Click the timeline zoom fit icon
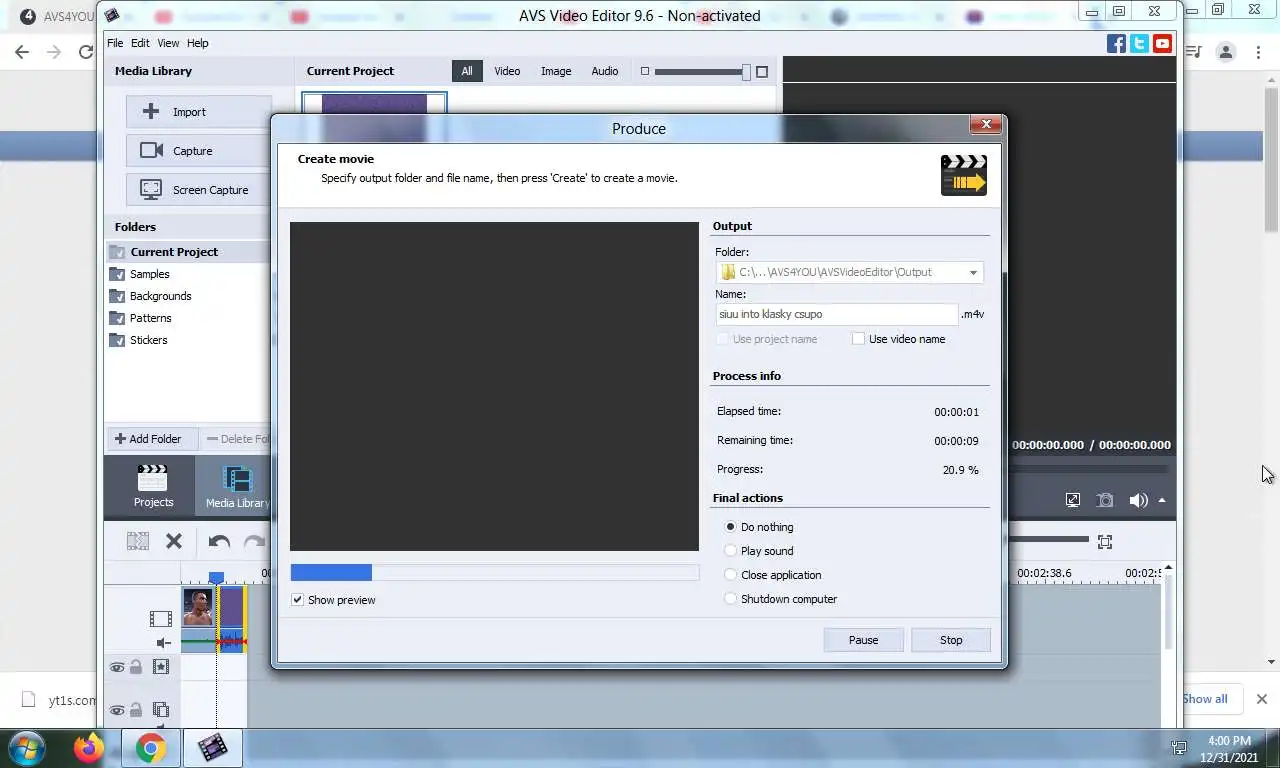1280x768 pixels. pyautogui.click(x=1105, y=541)
